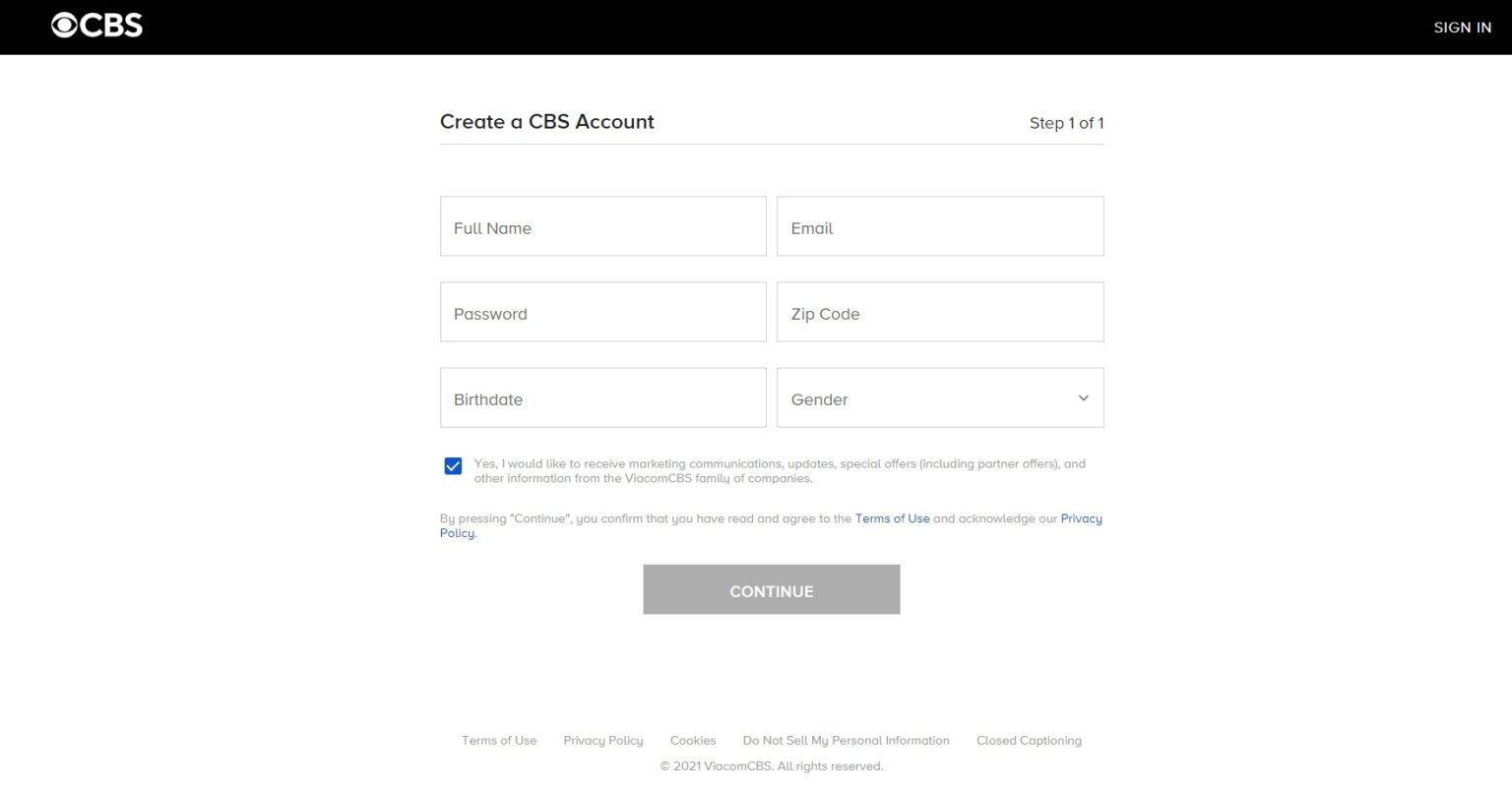This screenshot has height=789, width=1512.
Task: Open the footer Privacy Policy link
Action: [x=602, y=741]
